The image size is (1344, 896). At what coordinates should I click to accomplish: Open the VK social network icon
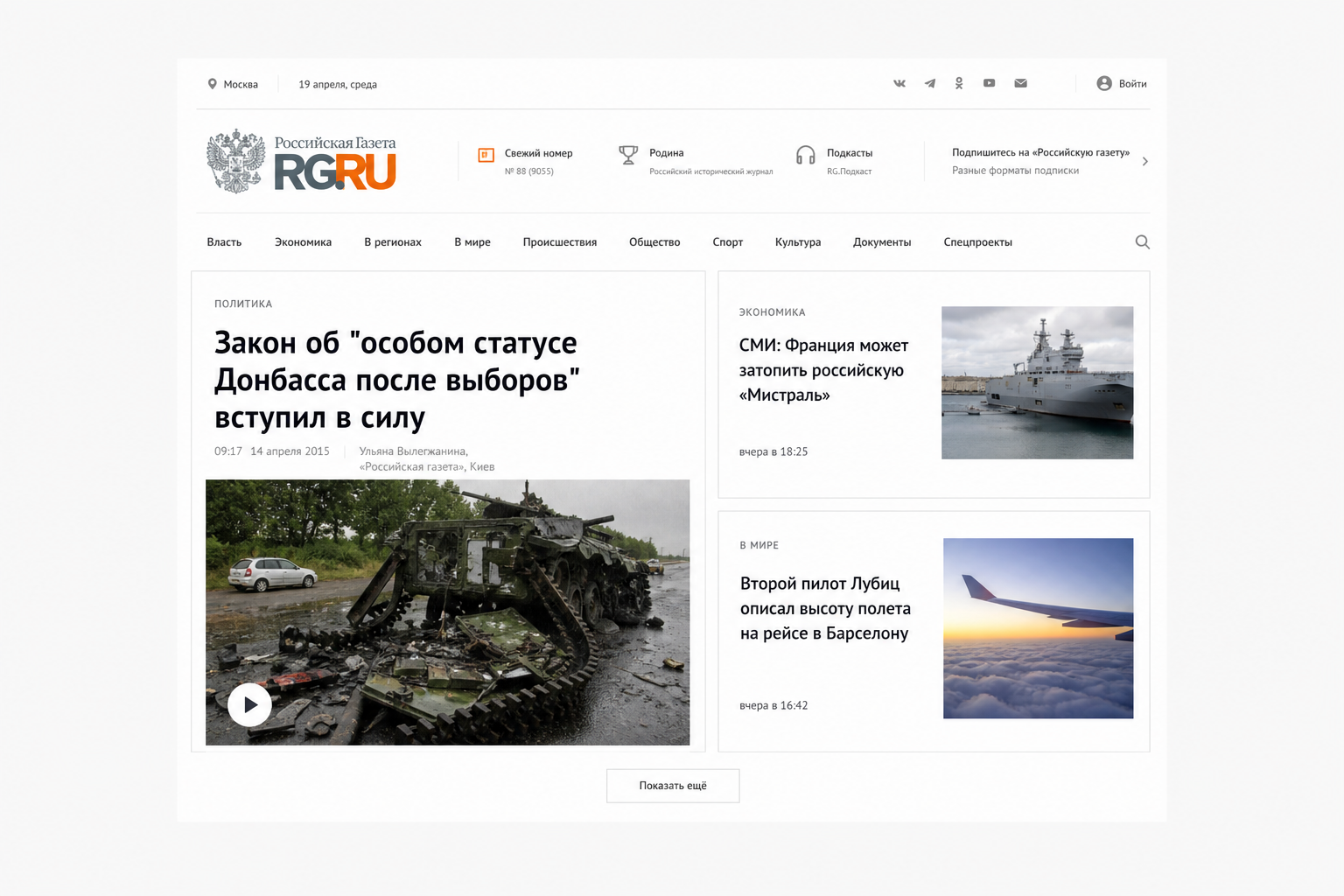point(899,83)
